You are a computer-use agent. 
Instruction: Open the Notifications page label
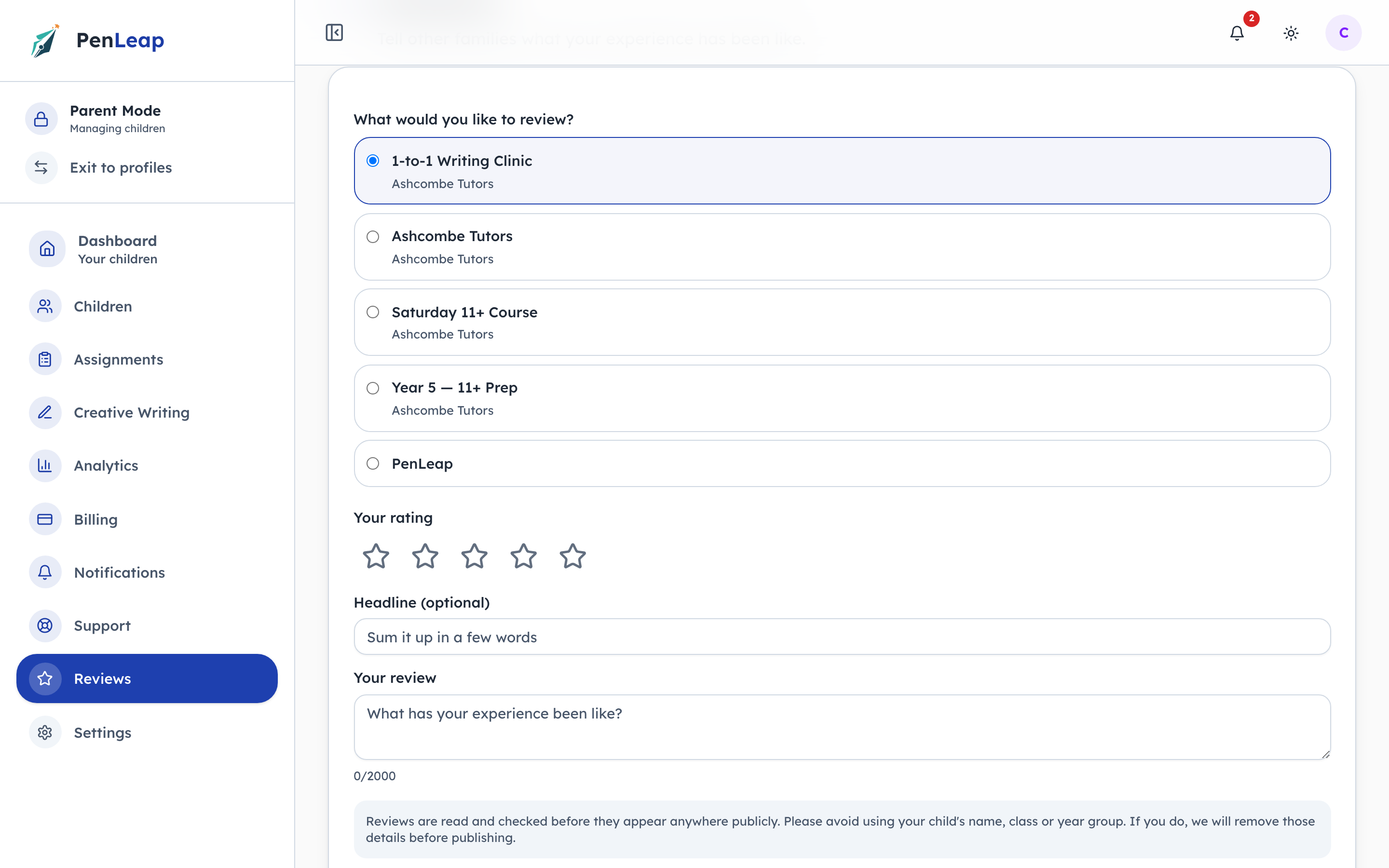coord(120,572)
